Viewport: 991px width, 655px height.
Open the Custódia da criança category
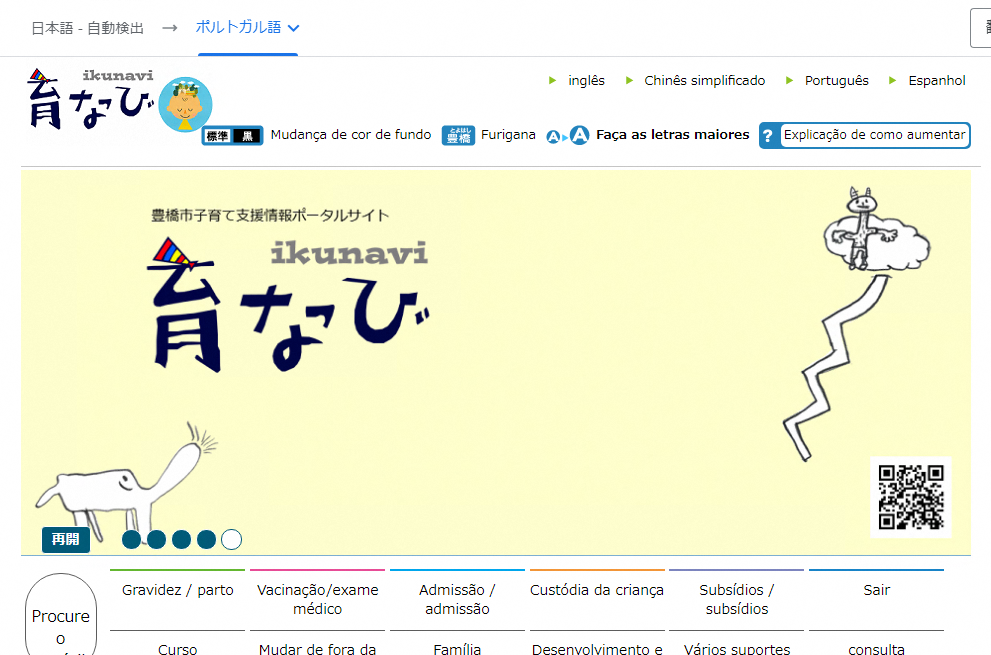597,590
